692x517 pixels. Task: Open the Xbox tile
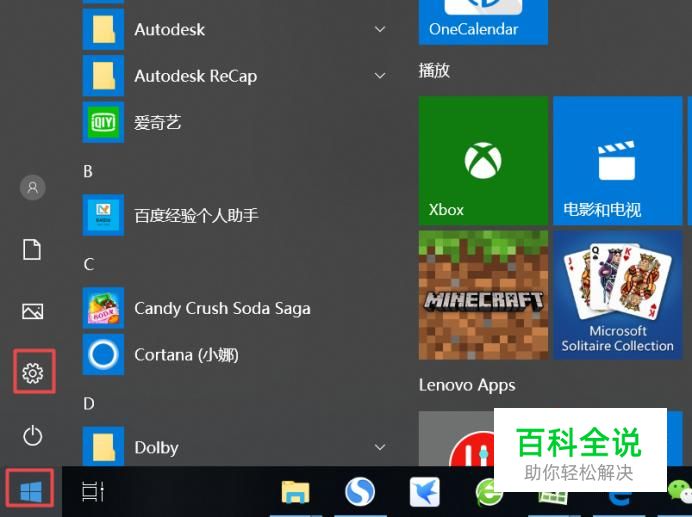click(x=483, y=161)
